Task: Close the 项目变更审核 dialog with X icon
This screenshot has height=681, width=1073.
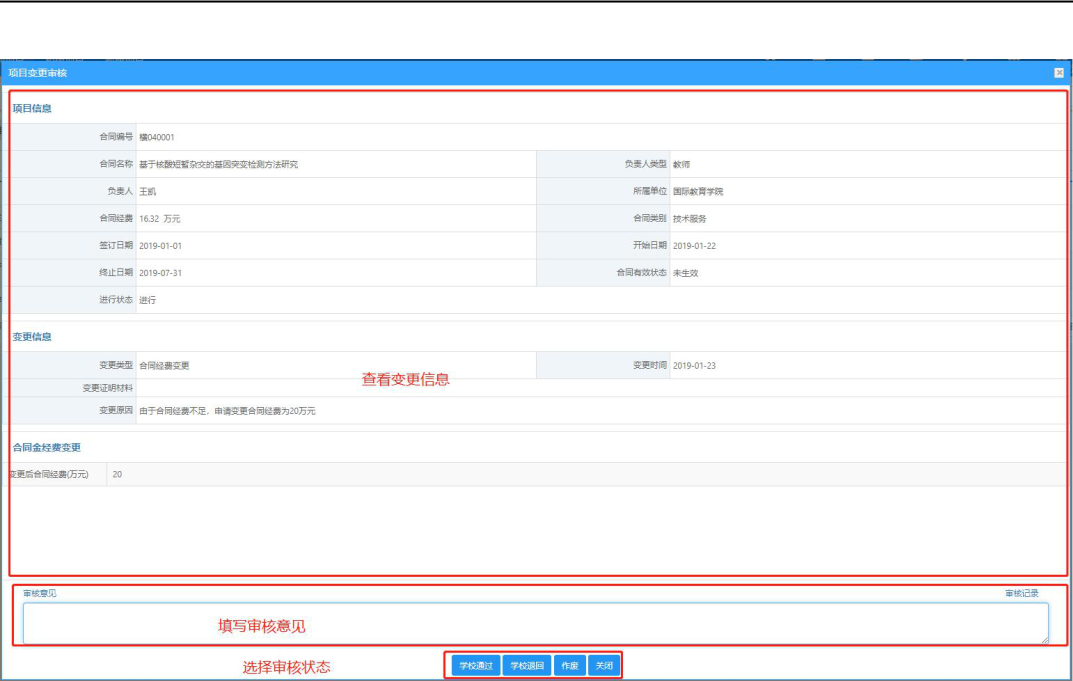Action: tap(1059, 73)
